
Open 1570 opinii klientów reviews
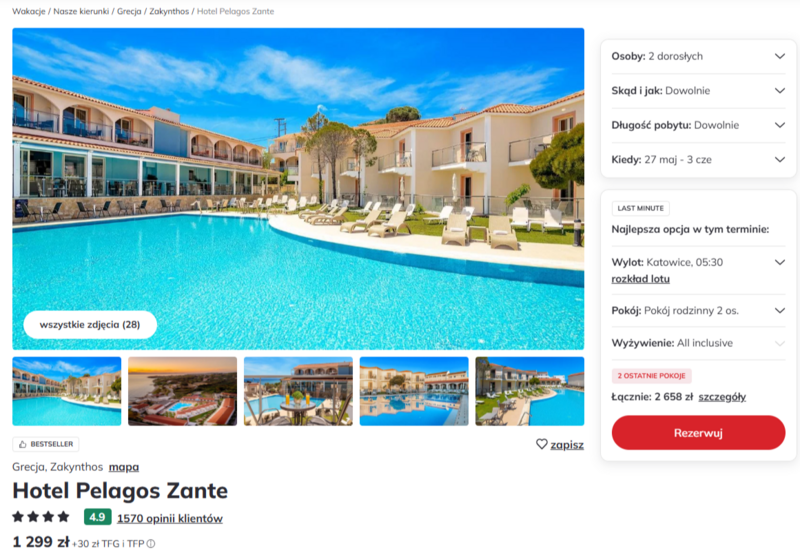[170, 518]
